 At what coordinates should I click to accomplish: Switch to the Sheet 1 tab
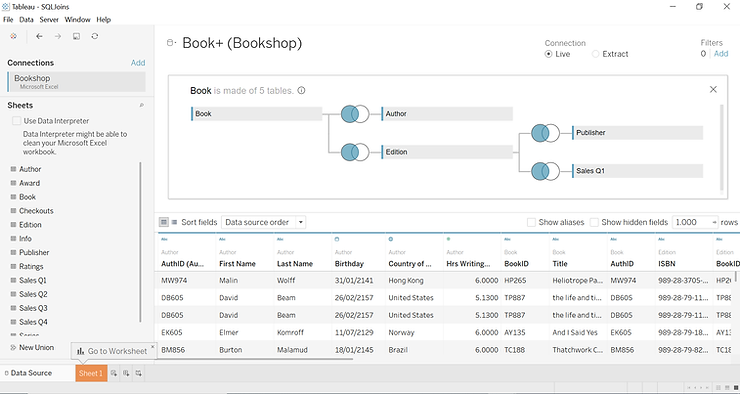click(91, 373)
